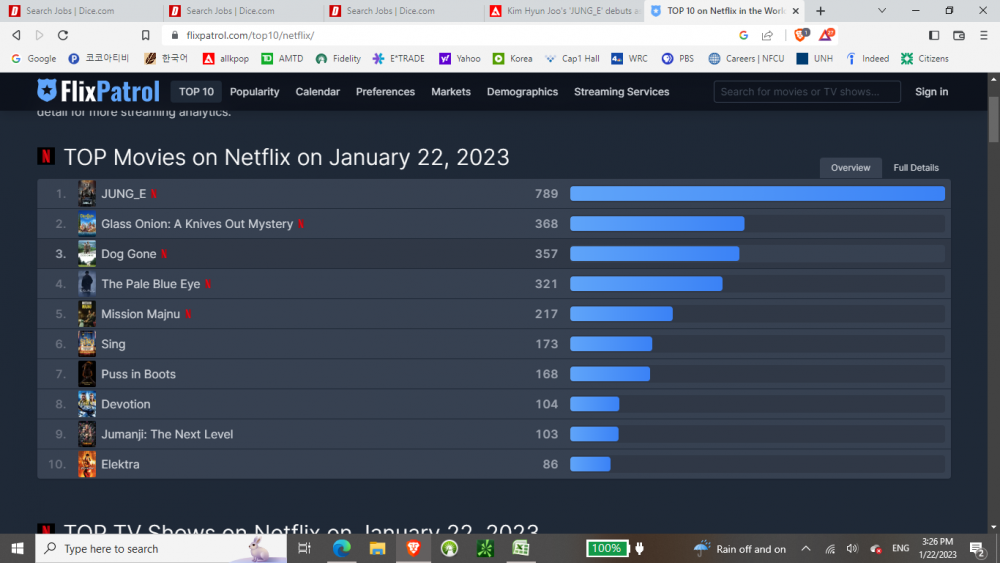Open the Wi-Fi network tray icon
The image size is (1000, 563).
[x=830, y=548]
